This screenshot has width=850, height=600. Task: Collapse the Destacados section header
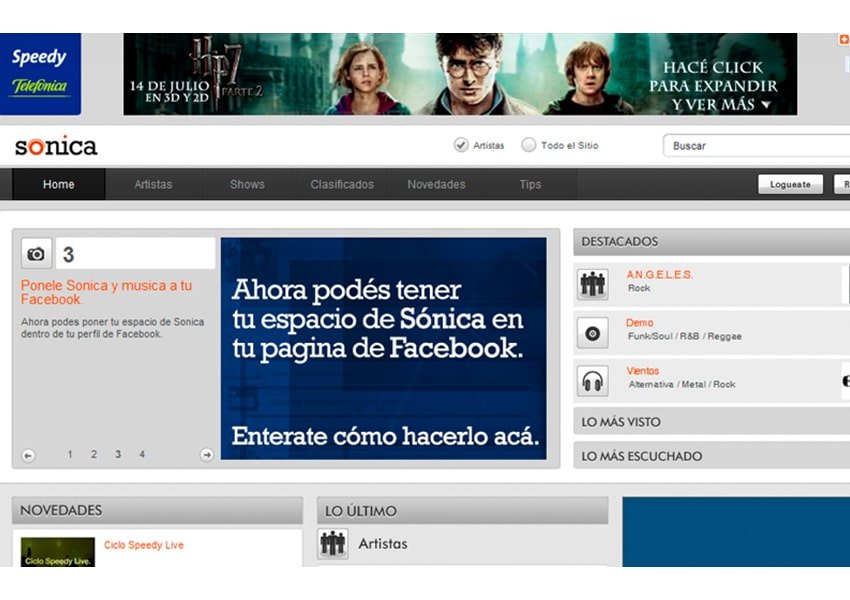pyautogui.click(x=712, y=242)
